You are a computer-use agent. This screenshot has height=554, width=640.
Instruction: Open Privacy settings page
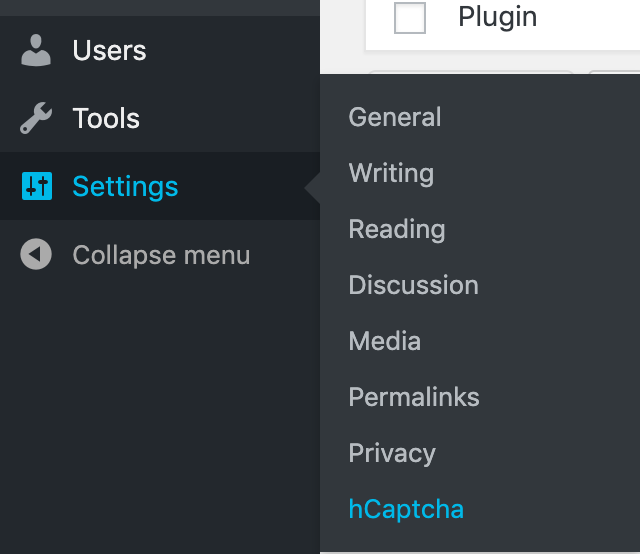coord(392,453)
